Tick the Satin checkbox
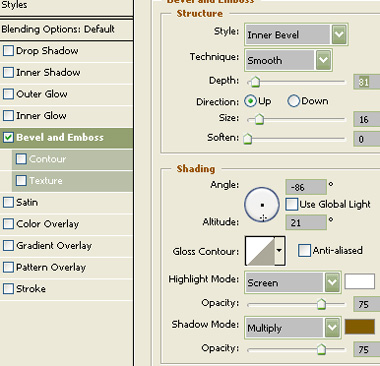 8,203
